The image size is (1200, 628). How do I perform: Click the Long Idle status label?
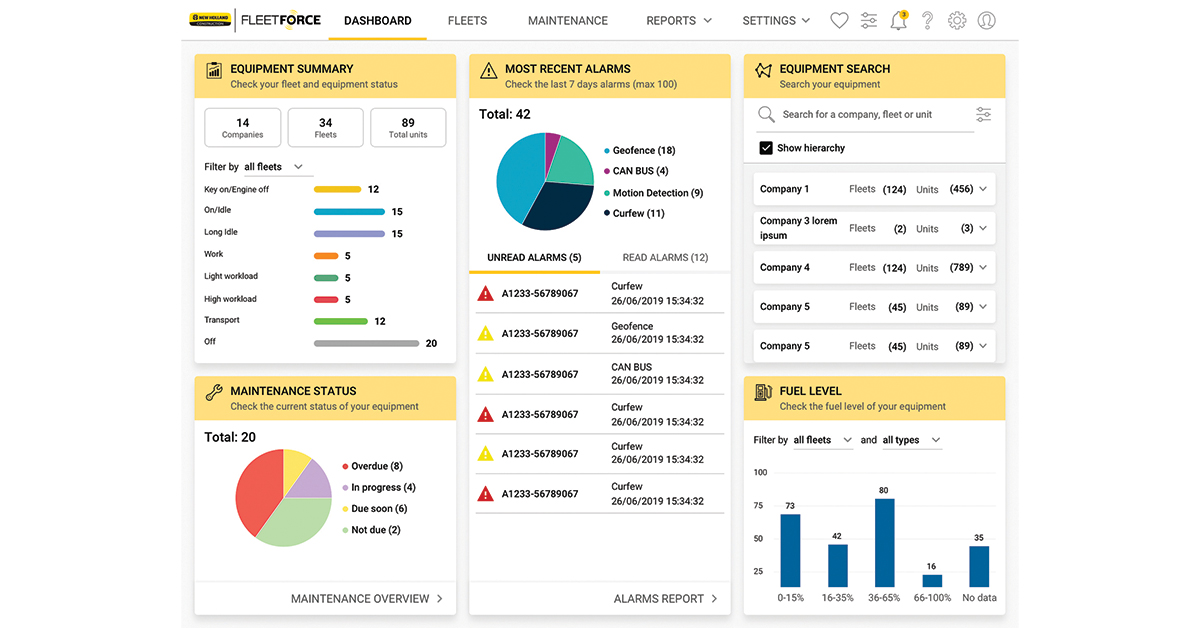pos(221,232)
